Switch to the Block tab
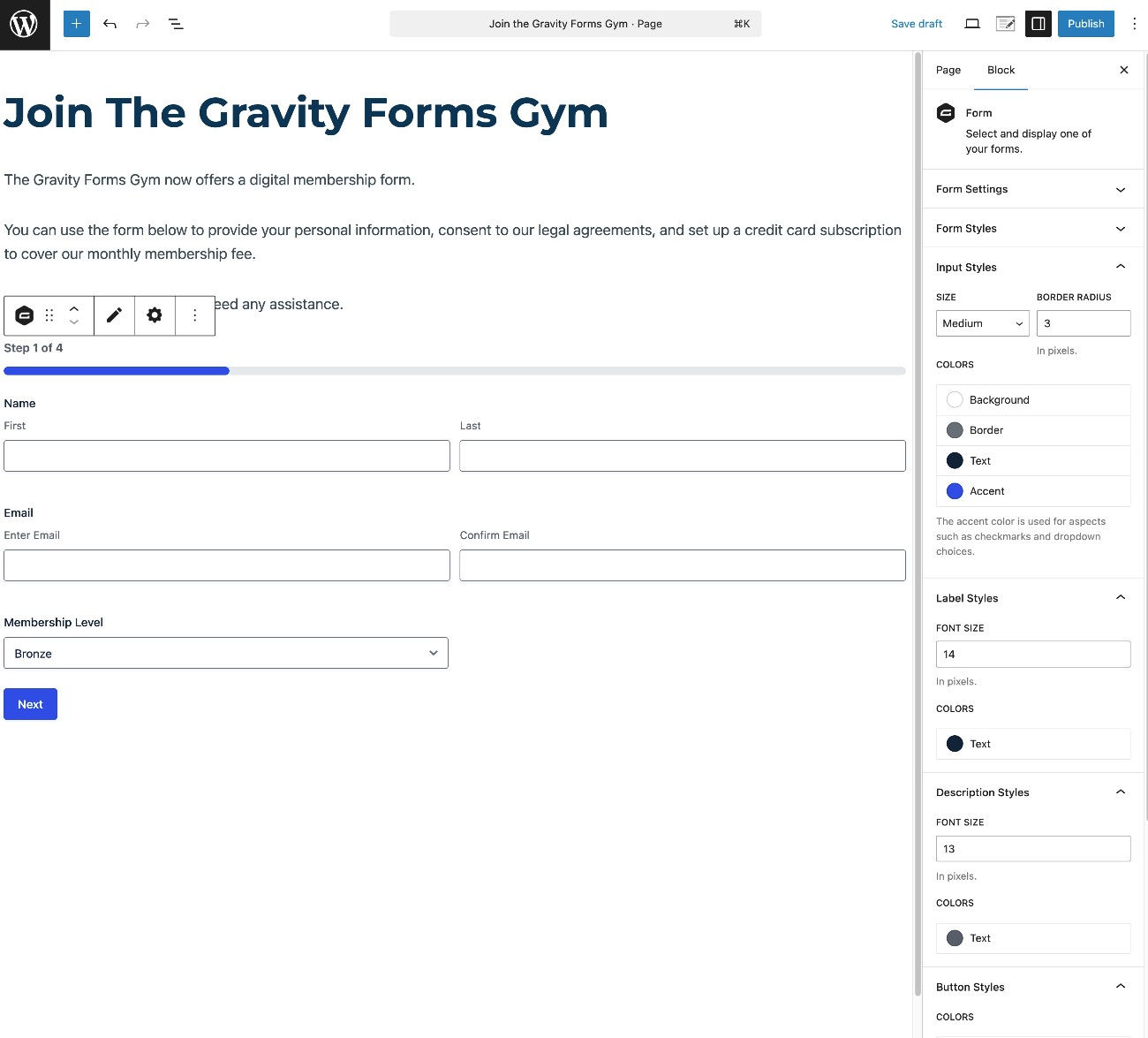Image resolution: width=1148 pixels, height=1038 pixels. pyautogui.click(x=1001, y=70)
